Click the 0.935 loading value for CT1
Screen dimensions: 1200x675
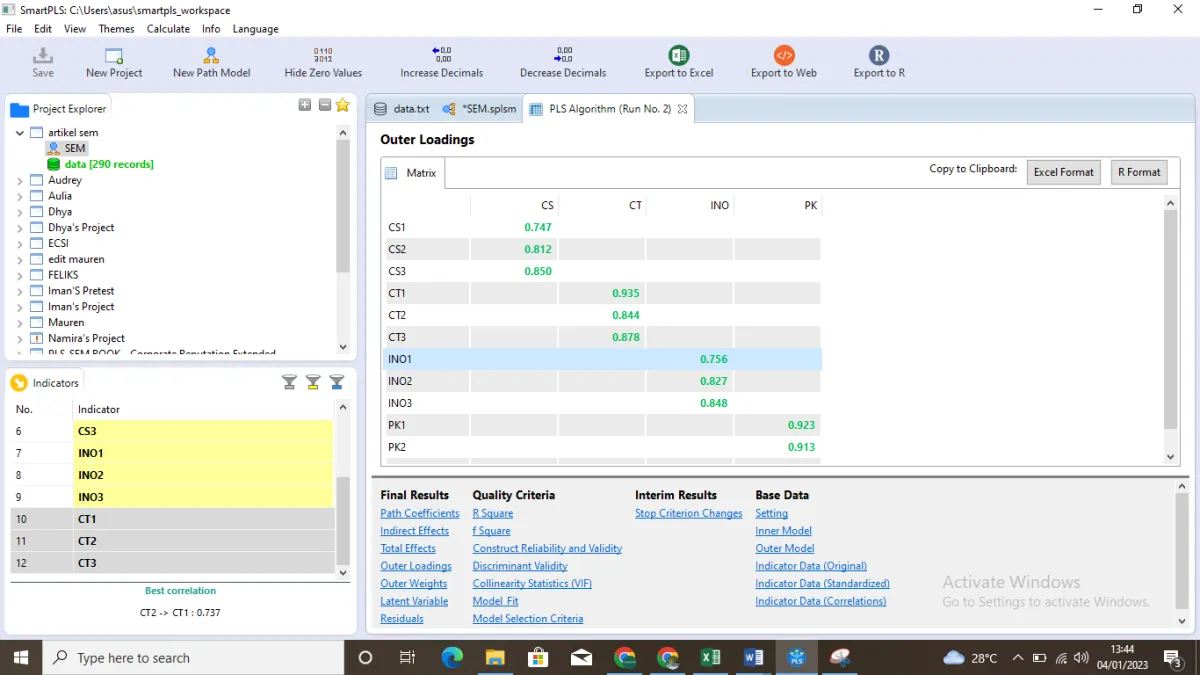click(626, 293)
